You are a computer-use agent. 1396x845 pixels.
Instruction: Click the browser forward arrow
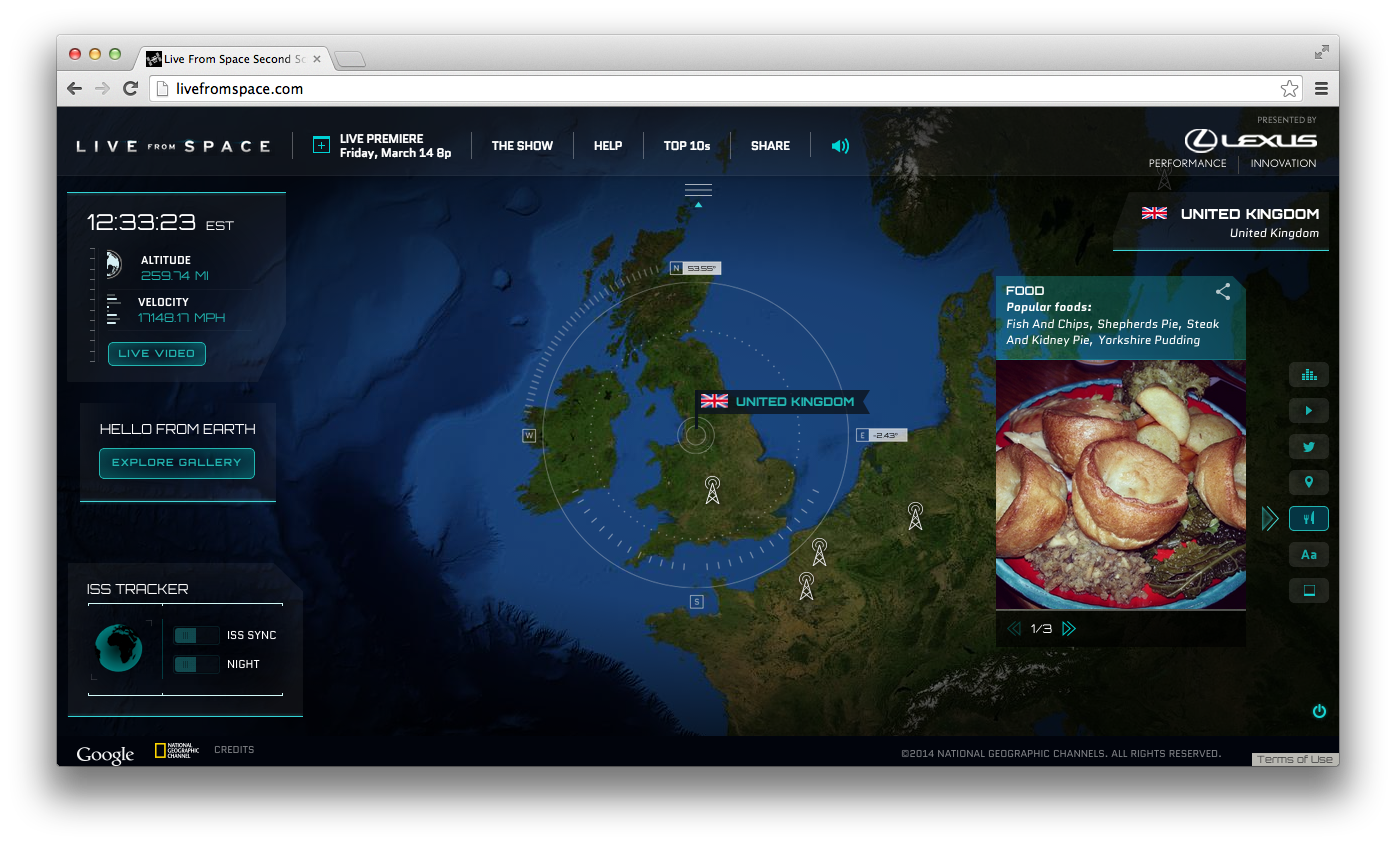click(102, 89)
